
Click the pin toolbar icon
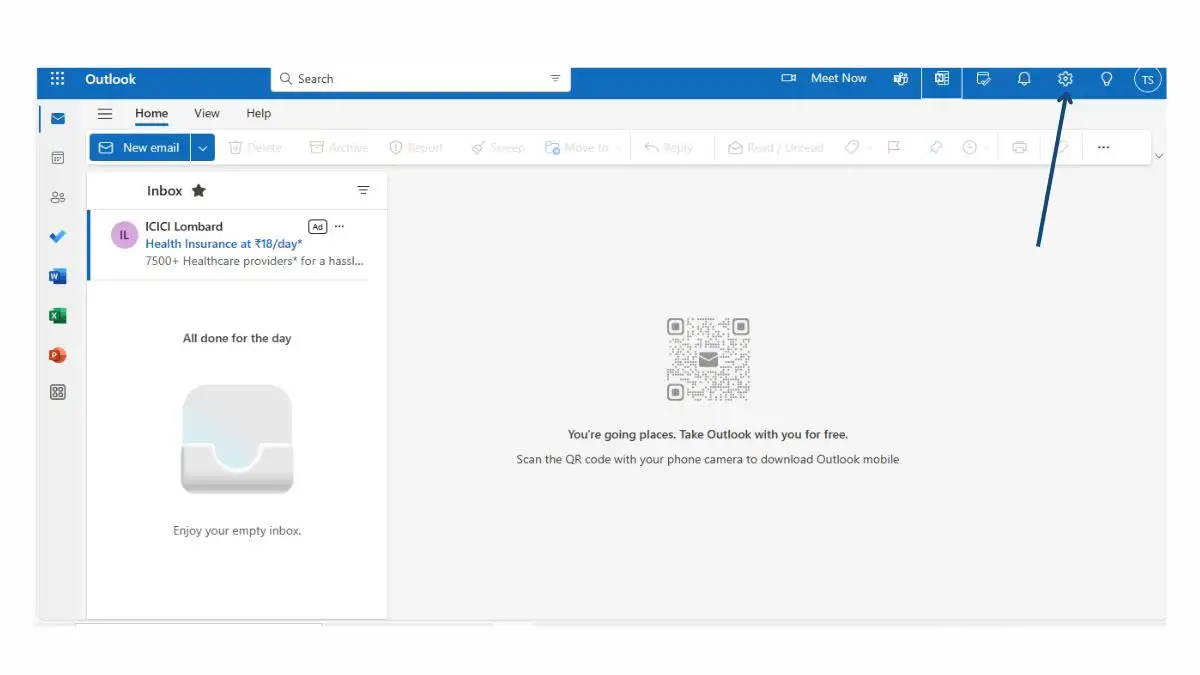pos(936,147)
